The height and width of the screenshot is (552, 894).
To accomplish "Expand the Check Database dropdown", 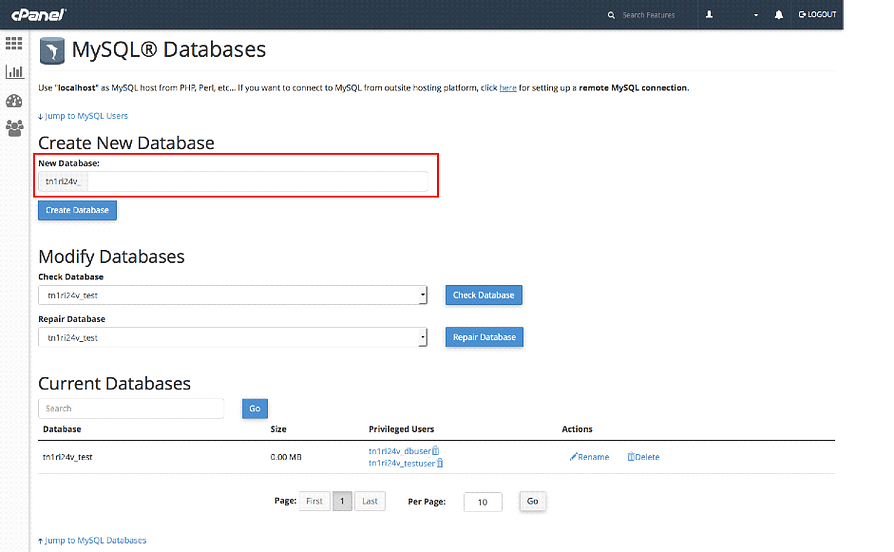I will tap(233, 295).
